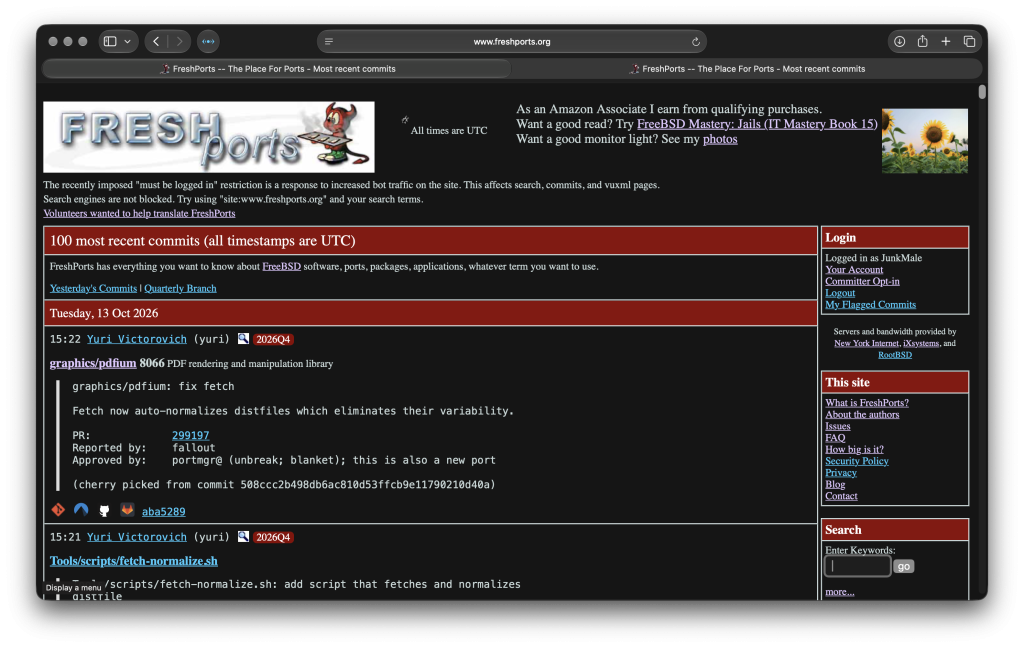Open About the authors
This screenshot has width=1024, height=648.
tap(862, 414)
